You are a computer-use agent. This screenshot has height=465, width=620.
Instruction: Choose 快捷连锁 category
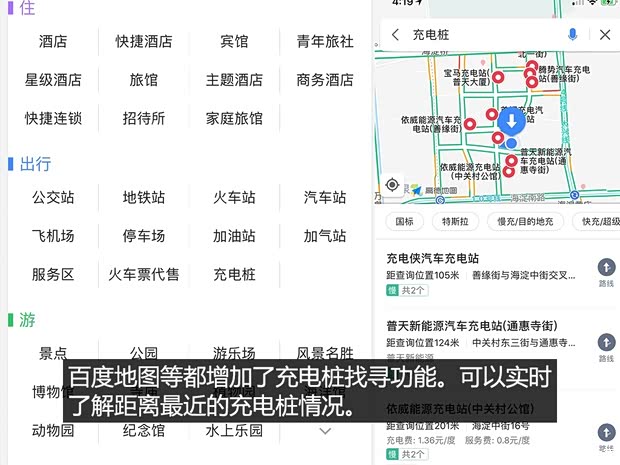click(53, 118)
